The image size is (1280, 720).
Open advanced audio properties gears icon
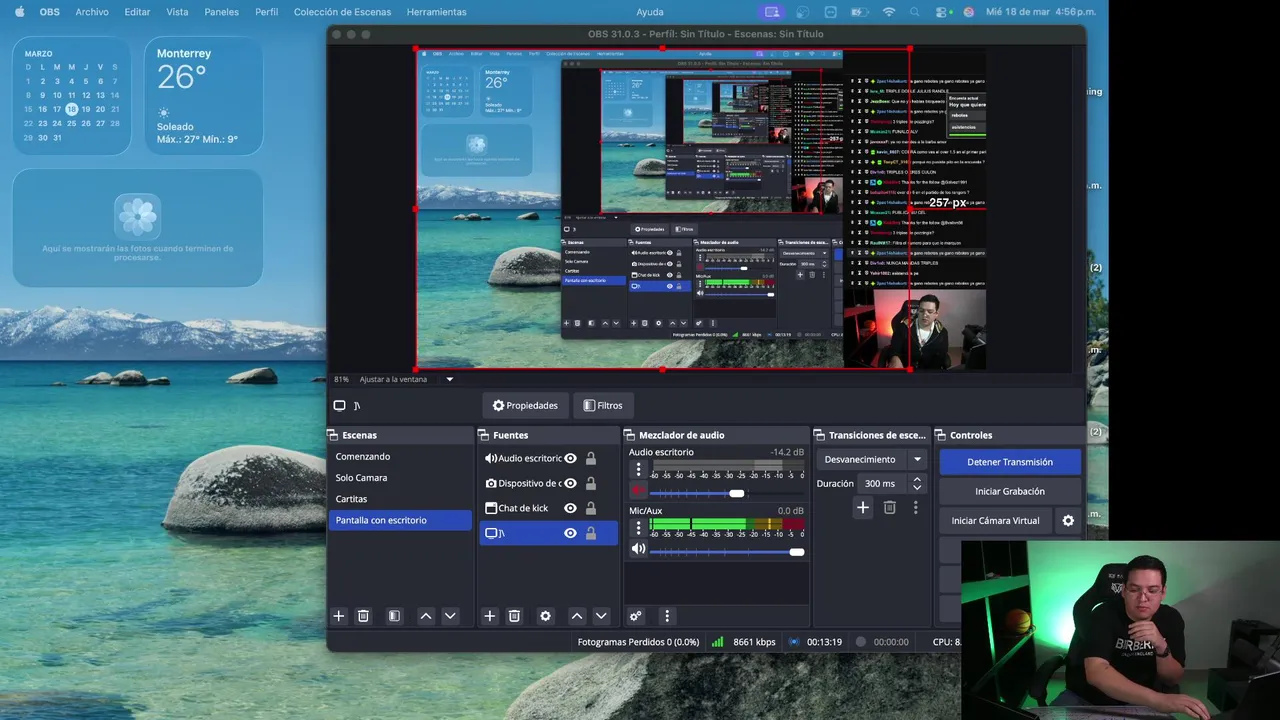coord(635,616)
